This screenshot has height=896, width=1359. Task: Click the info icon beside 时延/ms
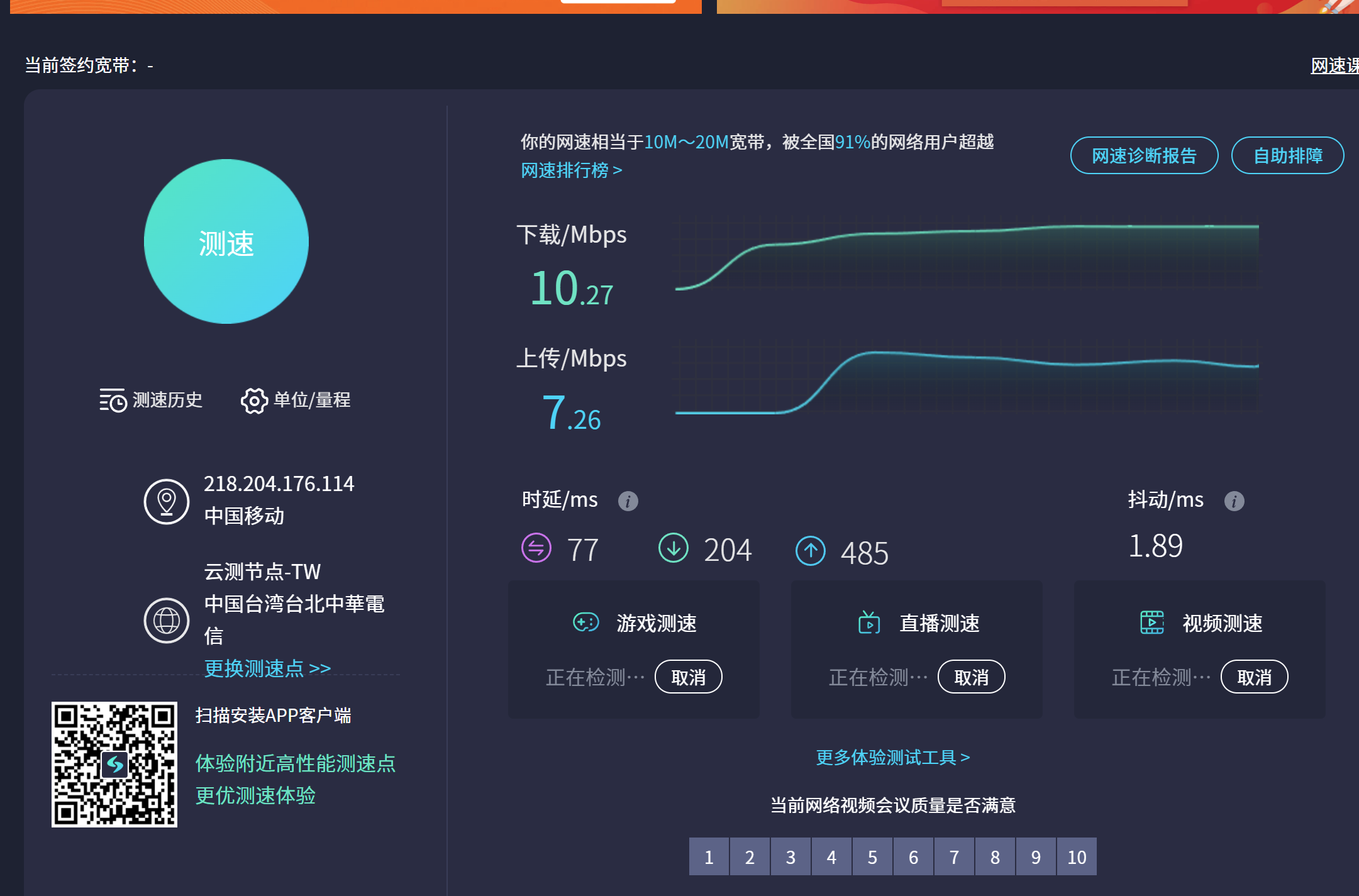(x=628, y=501)
